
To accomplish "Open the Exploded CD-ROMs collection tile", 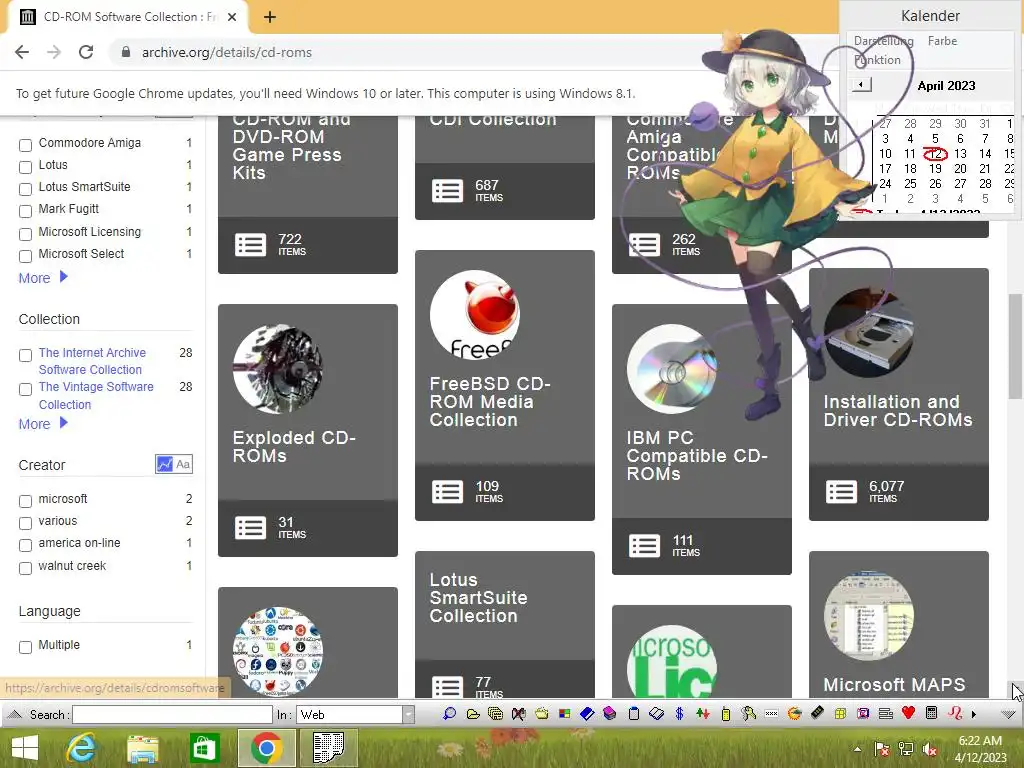I will (308, 430).
